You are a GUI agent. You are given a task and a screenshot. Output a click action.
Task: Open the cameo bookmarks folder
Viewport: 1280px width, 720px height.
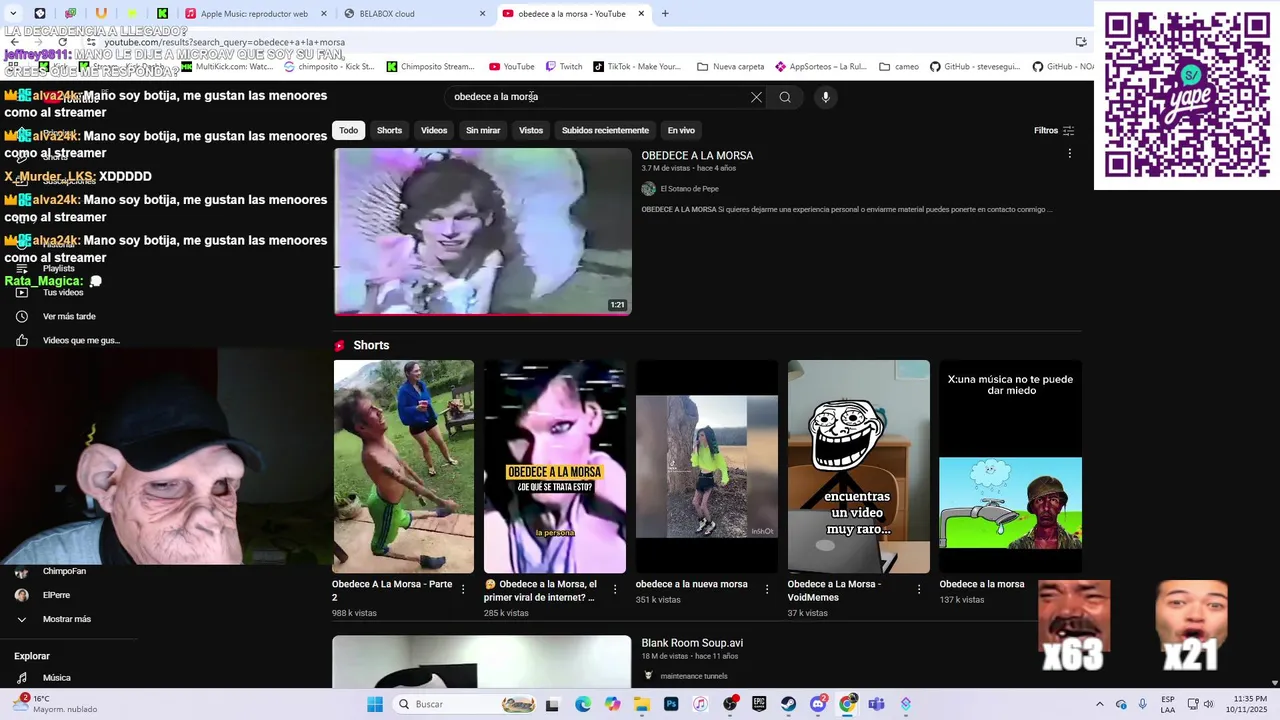point(899,67)
